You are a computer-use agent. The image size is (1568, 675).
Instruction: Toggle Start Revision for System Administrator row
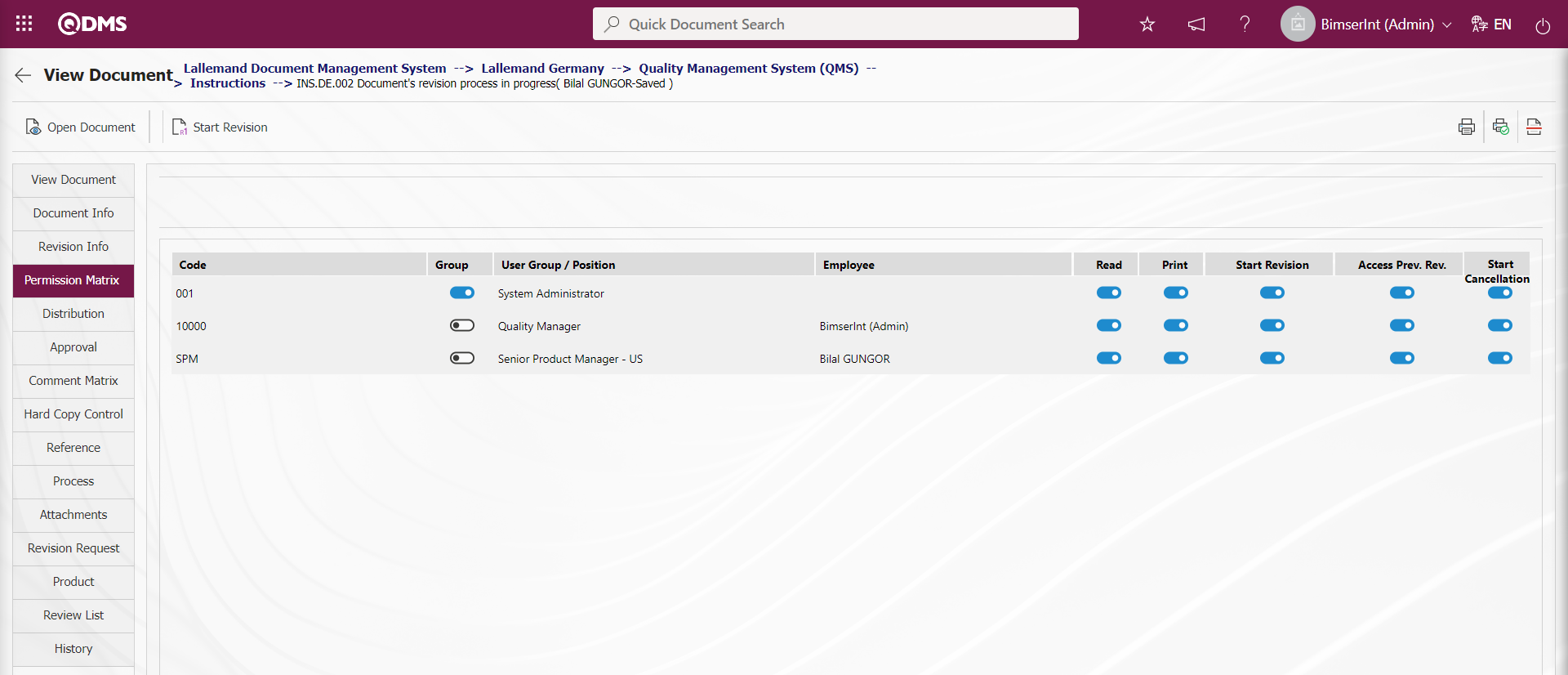1272,293
